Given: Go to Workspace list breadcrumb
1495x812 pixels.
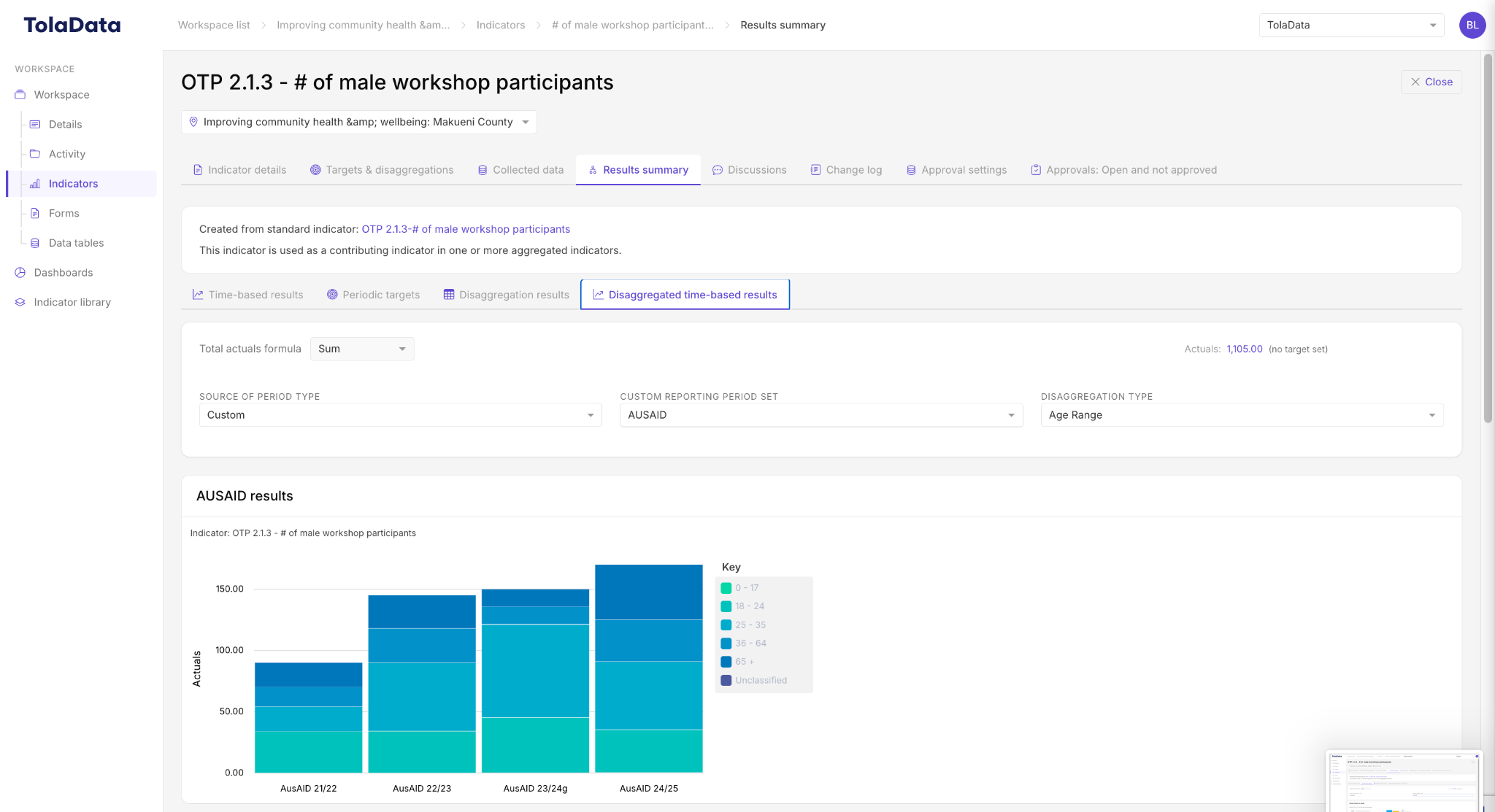Looking at the screenshot, I should click(214, 25).
